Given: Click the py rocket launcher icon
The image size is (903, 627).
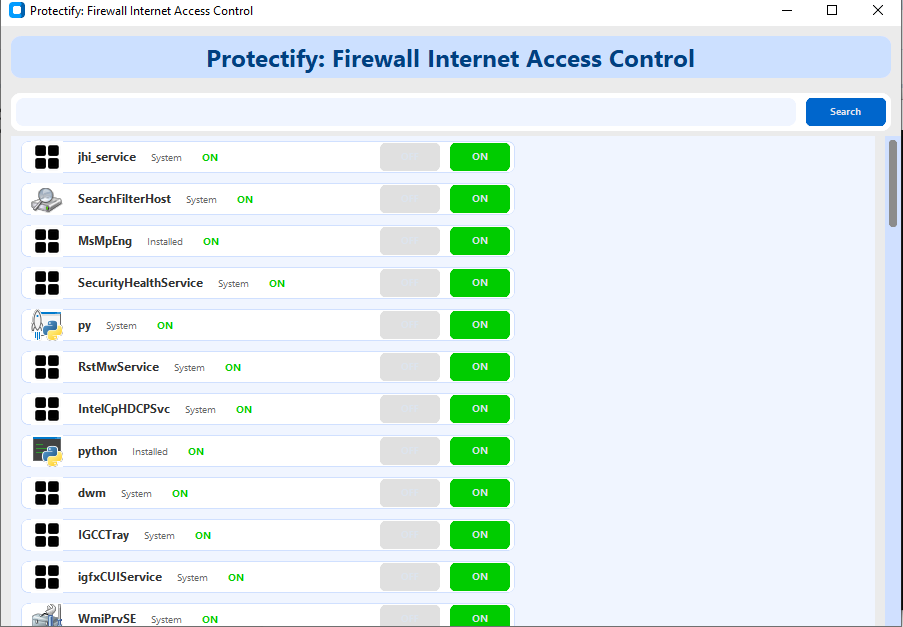Looking at the screenshot, I should [47, 325].
